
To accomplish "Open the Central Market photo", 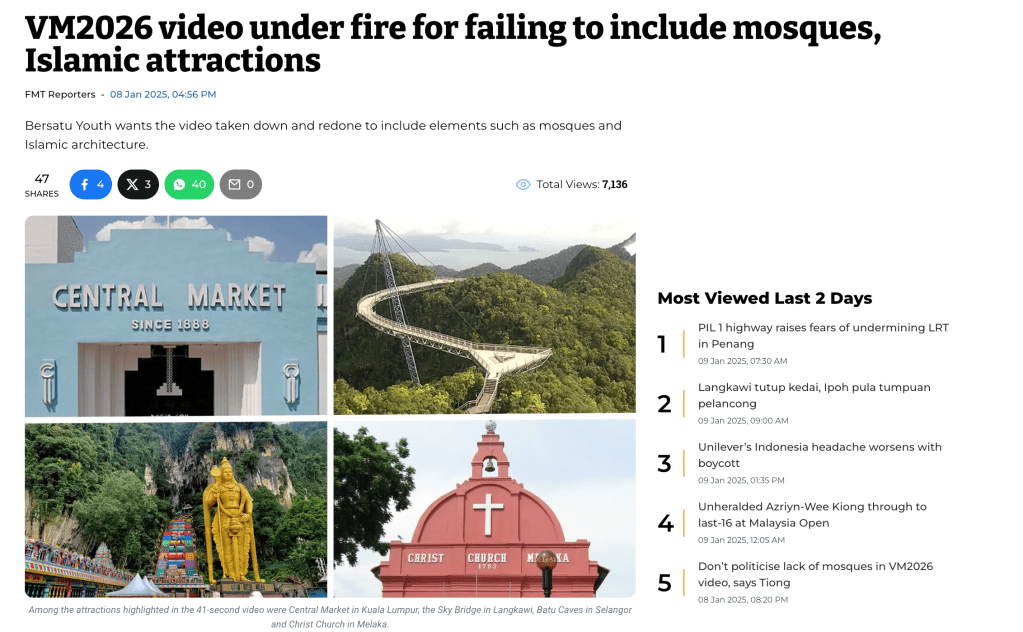I will [176, 316].
